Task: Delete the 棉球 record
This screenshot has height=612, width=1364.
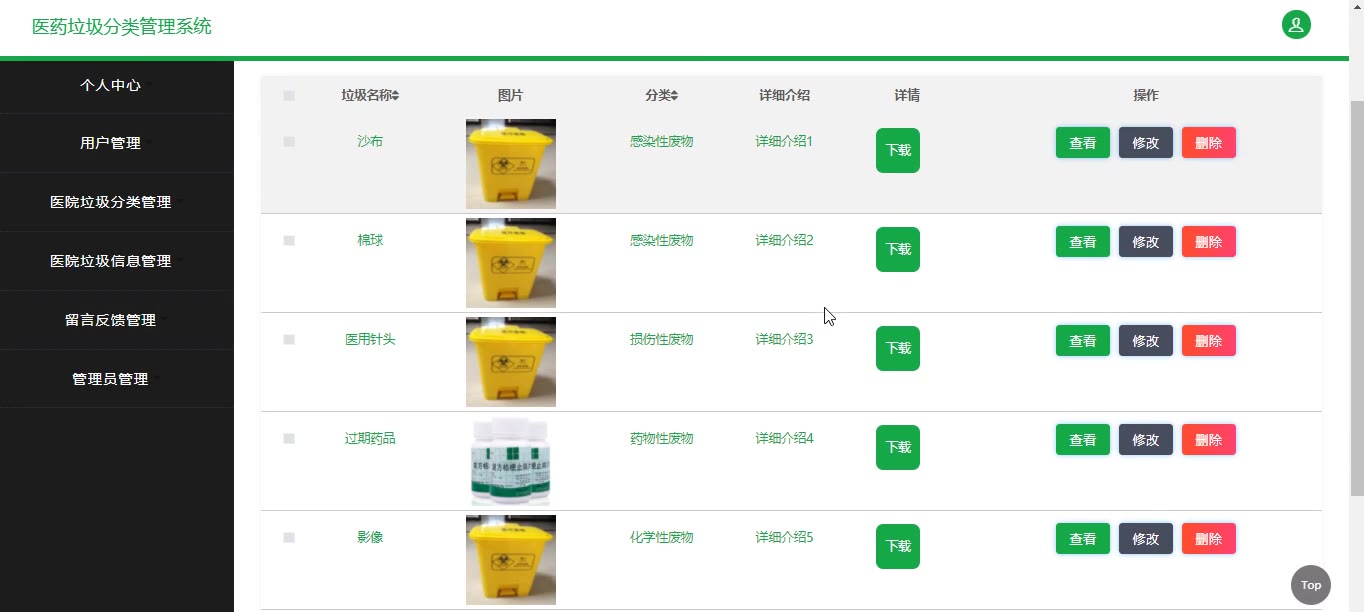Action: (1209, 242)
